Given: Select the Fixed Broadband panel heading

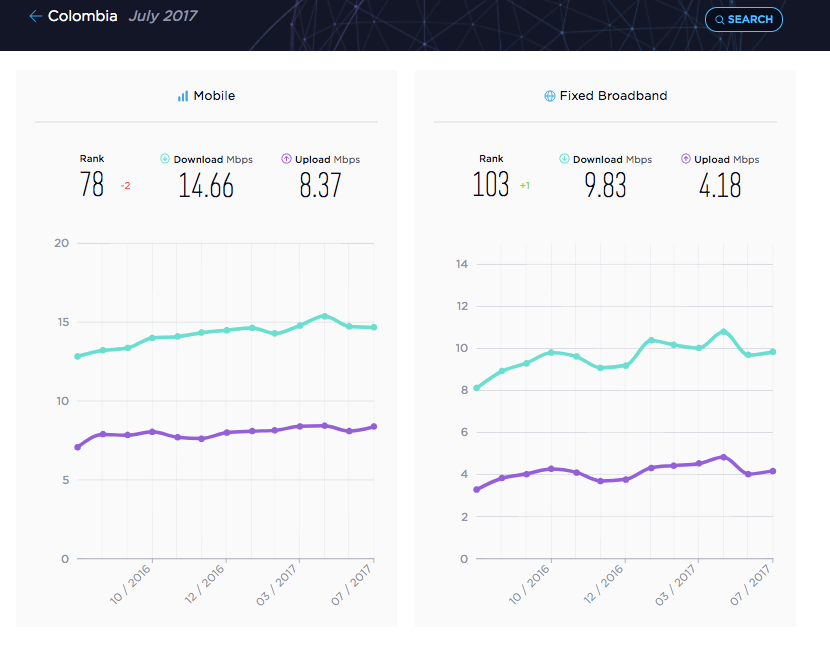Looking at the screenshot, I should click(x=614, y=96).
